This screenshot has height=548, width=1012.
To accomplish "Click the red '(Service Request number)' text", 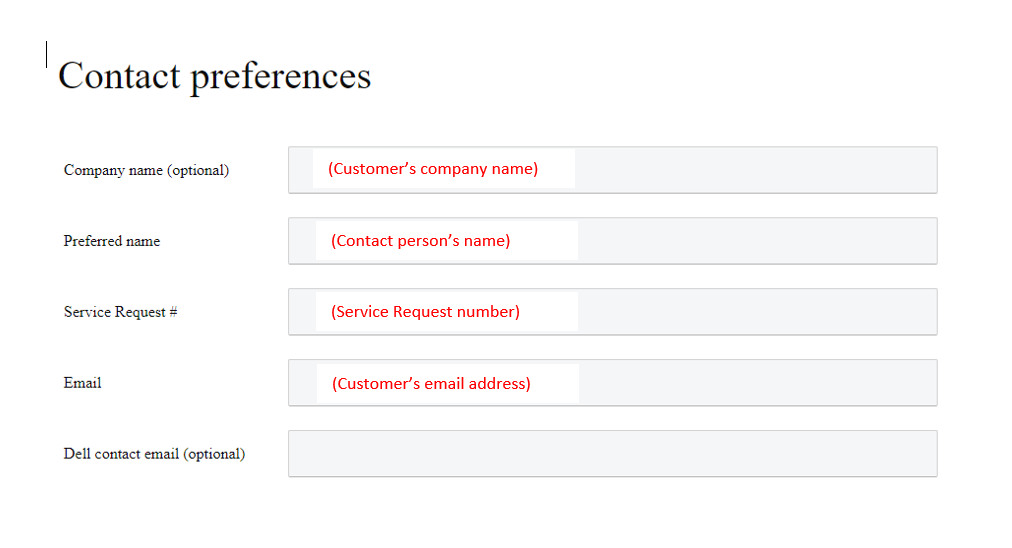I will 425,312.
